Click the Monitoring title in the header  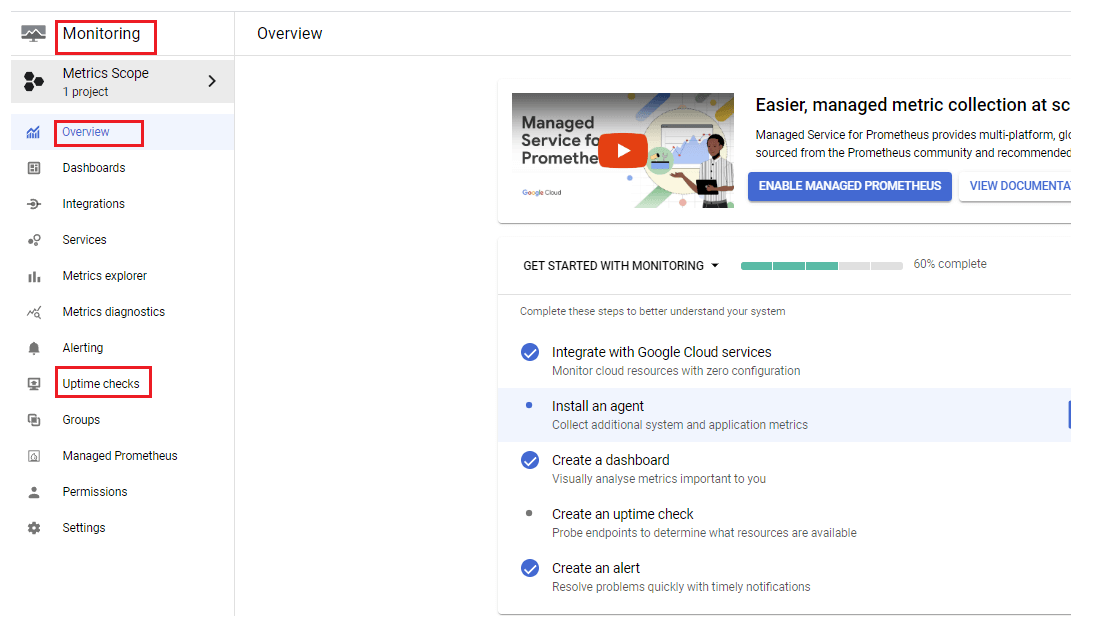[x=102, y=34]
